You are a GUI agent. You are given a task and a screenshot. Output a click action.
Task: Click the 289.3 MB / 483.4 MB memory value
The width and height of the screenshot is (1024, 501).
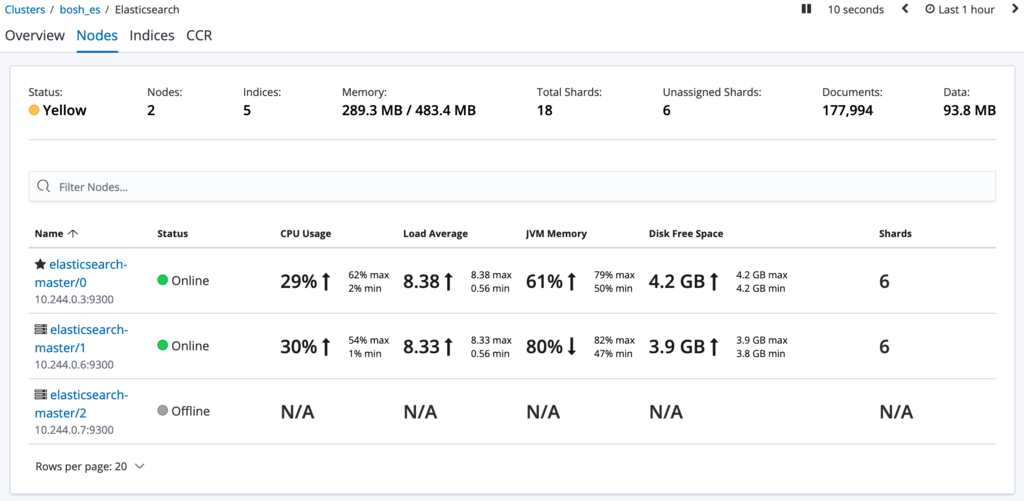coord(409,110)
